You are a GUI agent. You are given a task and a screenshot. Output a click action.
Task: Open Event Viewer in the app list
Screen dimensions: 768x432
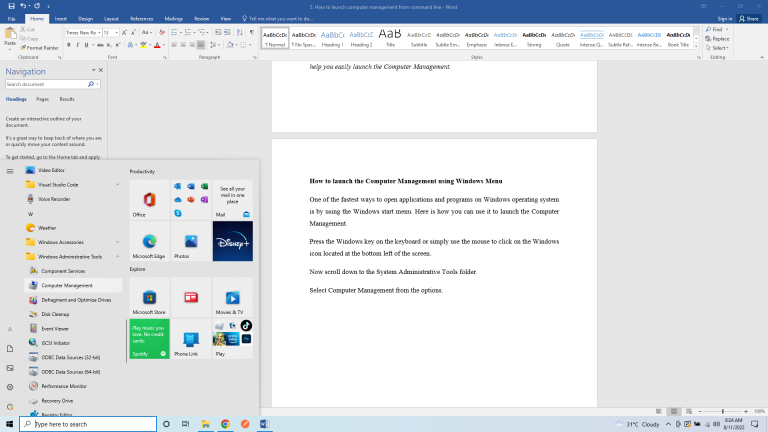click(x=54, y=328)
